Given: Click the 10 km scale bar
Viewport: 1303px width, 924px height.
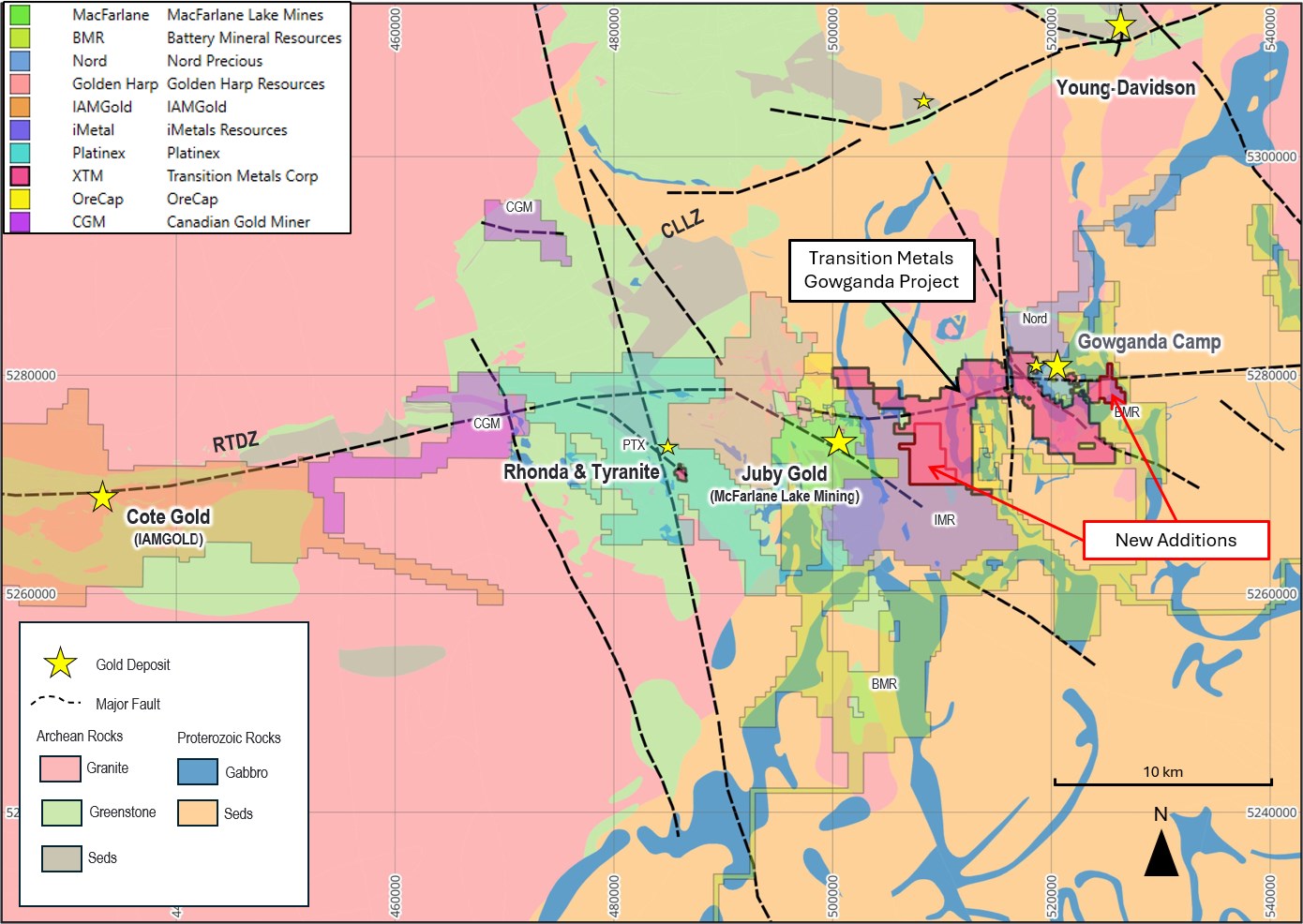Looking at the screenshot, I should coord(1163,781).
